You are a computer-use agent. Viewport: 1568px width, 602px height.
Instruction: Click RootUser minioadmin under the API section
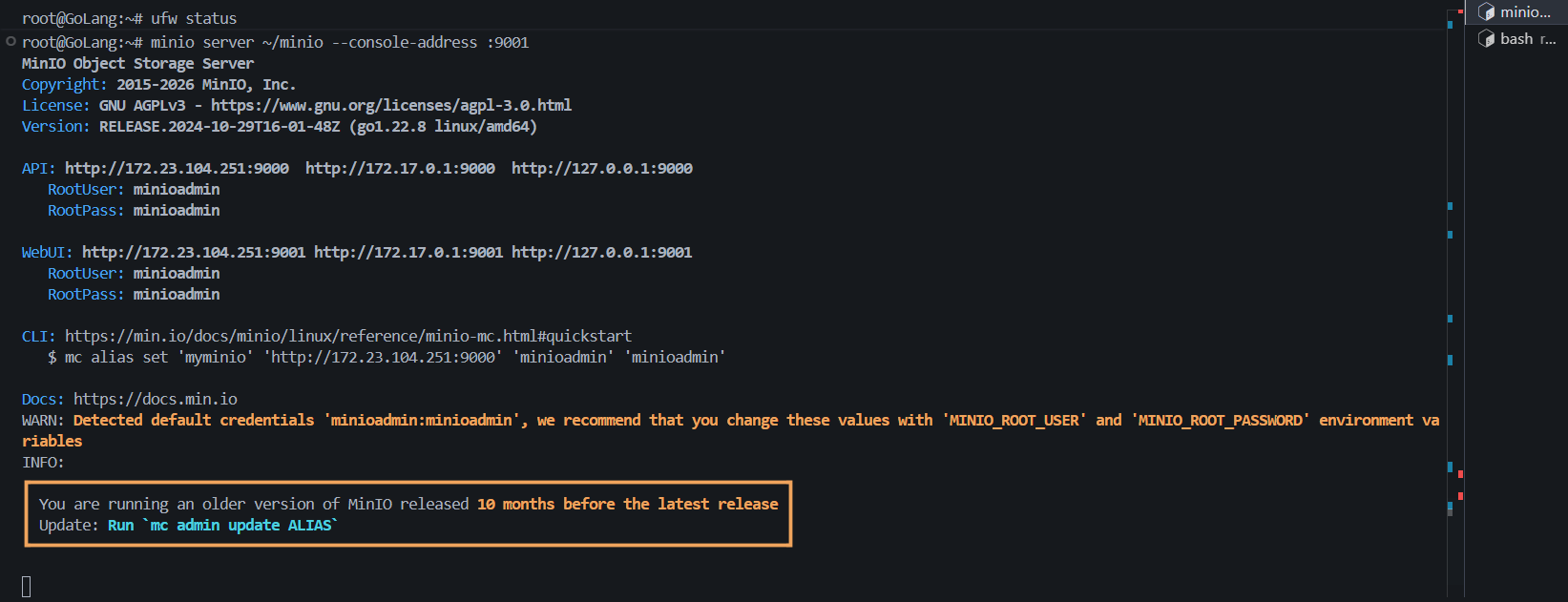pyautogui.click(x=134, y=190)
